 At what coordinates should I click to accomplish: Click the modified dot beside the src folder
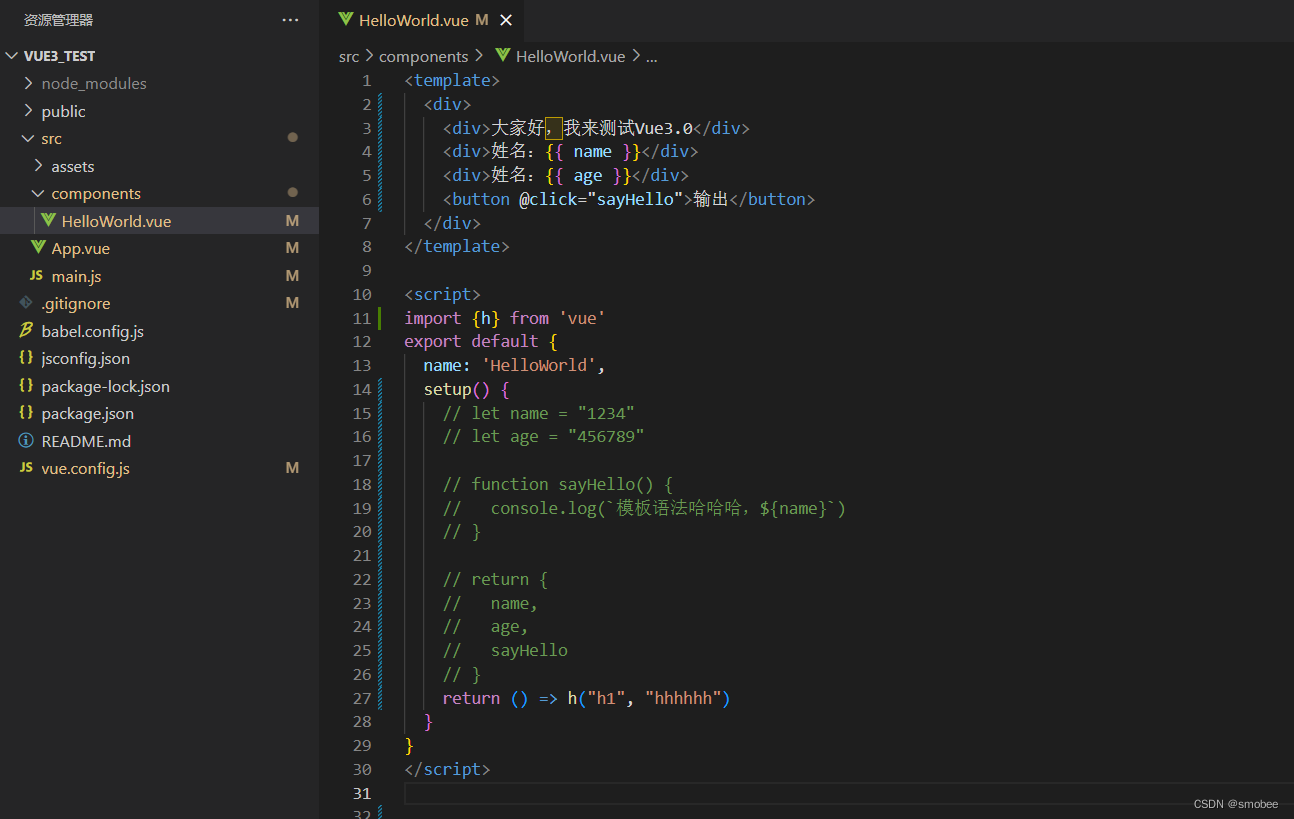(x=292, y=137)
